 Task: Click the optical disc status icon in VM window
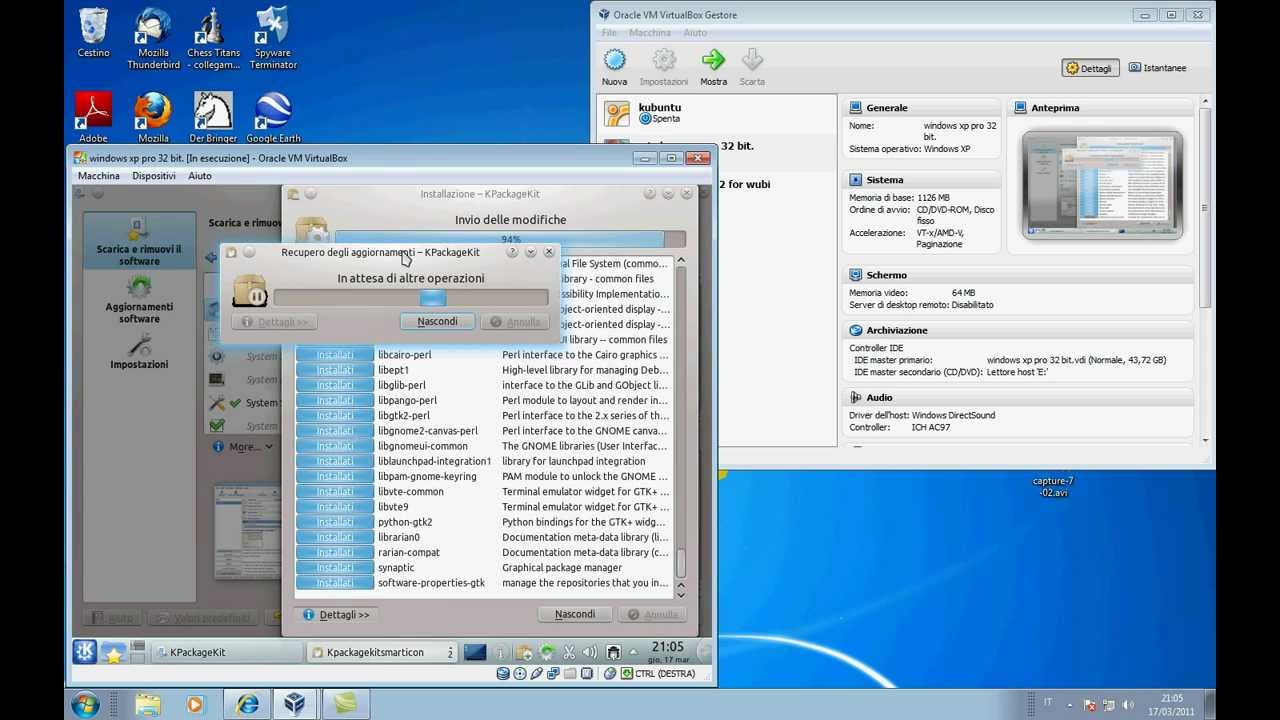pyautogui.click(x=520, y=674)
